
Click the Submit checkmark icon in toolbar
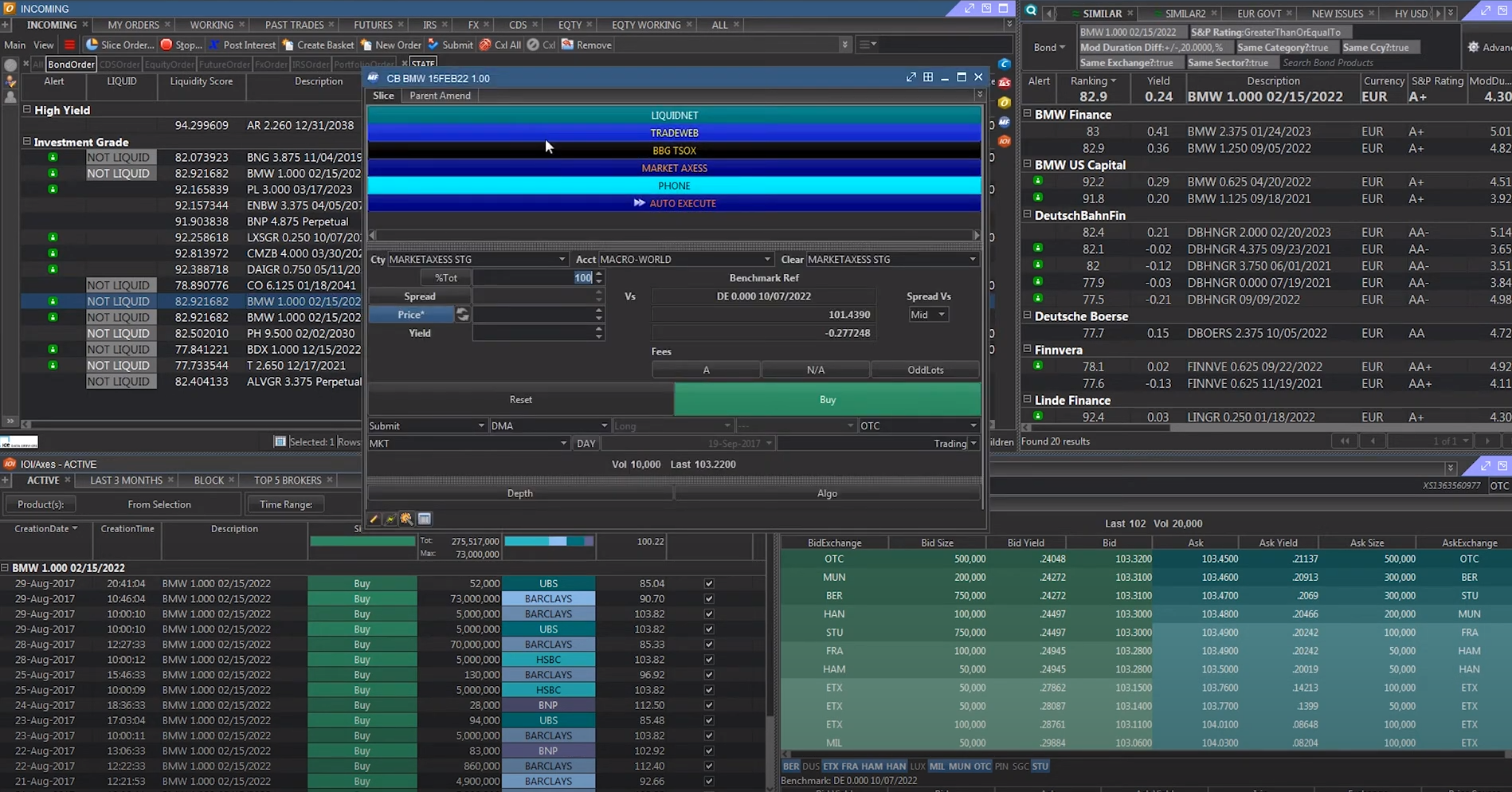433,45
